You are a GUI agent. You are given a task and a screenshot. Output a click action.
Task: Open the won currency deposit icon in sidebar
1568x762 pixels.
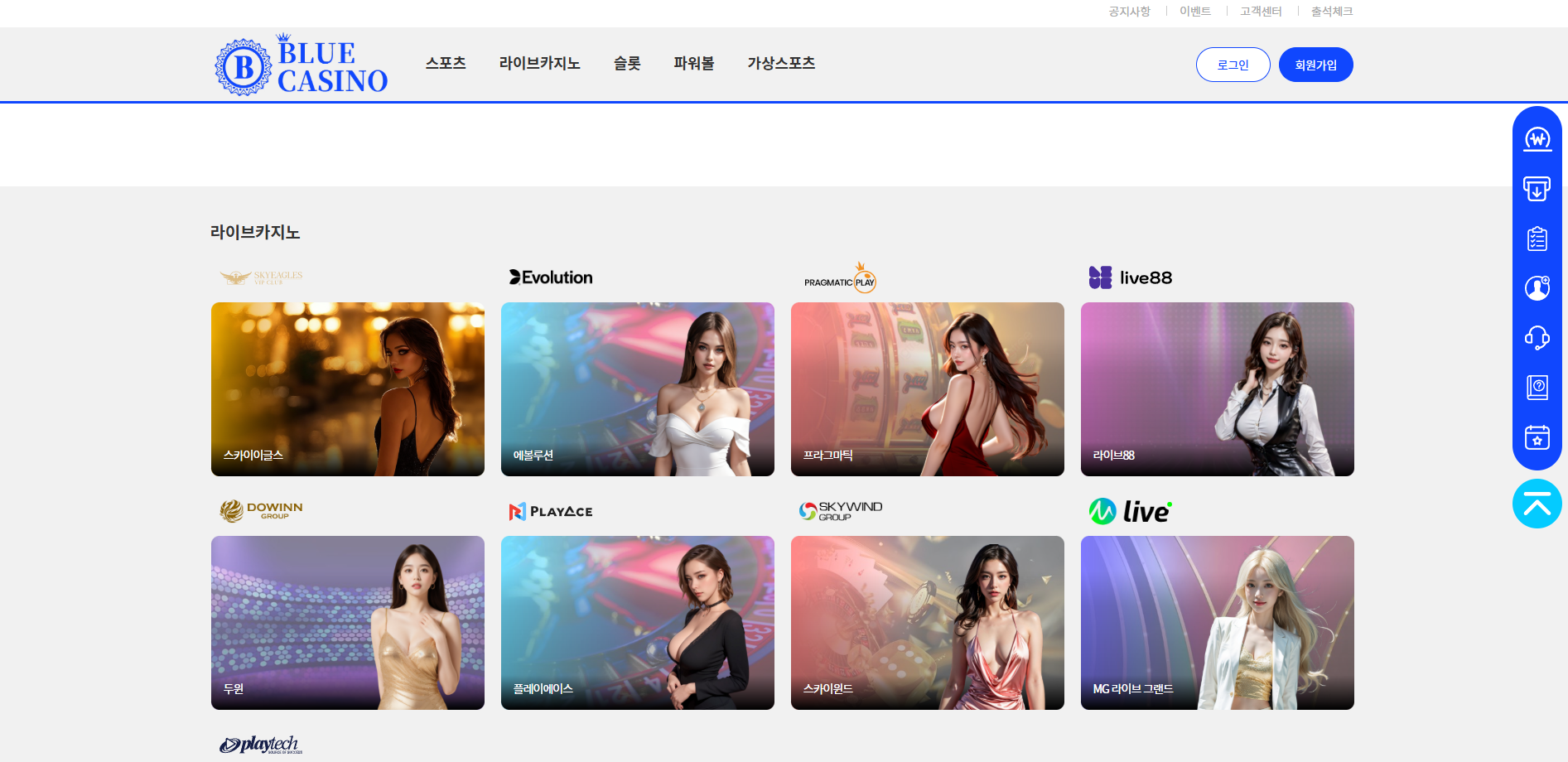[1537, 139]
